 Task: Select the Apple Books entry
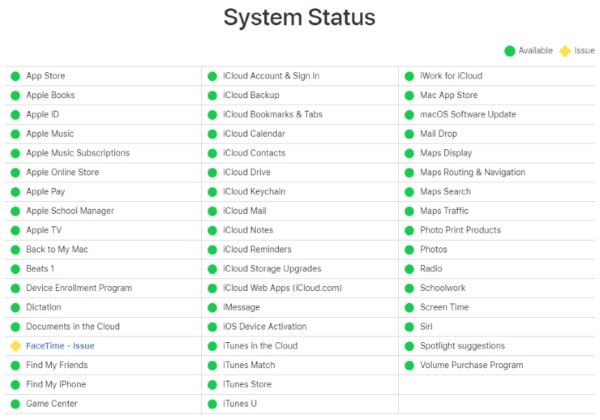click(51, 95)
